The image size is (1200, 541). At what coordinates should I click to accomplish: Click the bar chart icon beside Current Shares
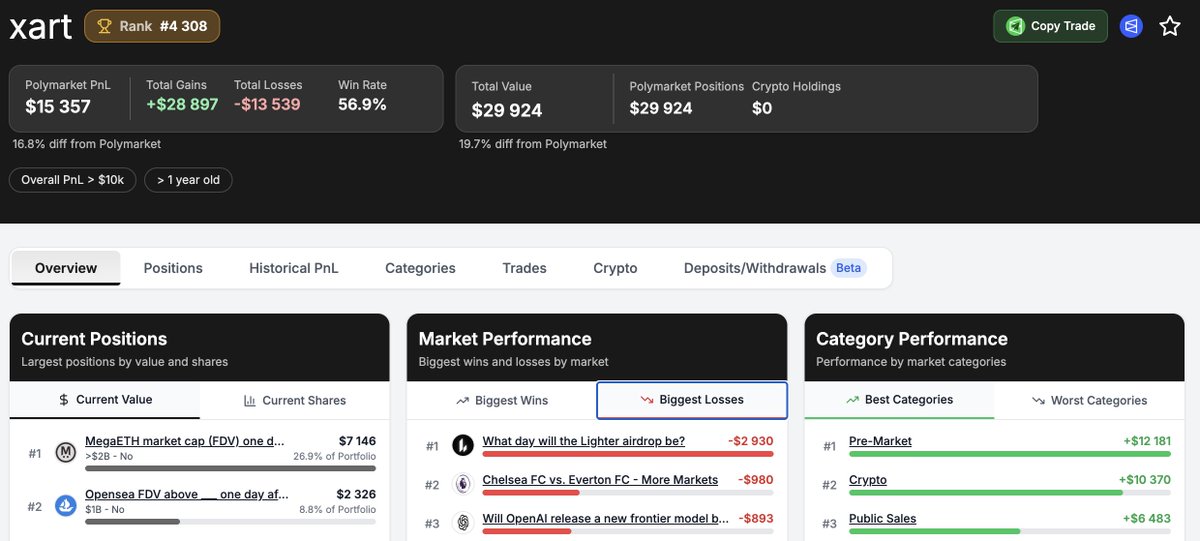(x=250, y=400)
